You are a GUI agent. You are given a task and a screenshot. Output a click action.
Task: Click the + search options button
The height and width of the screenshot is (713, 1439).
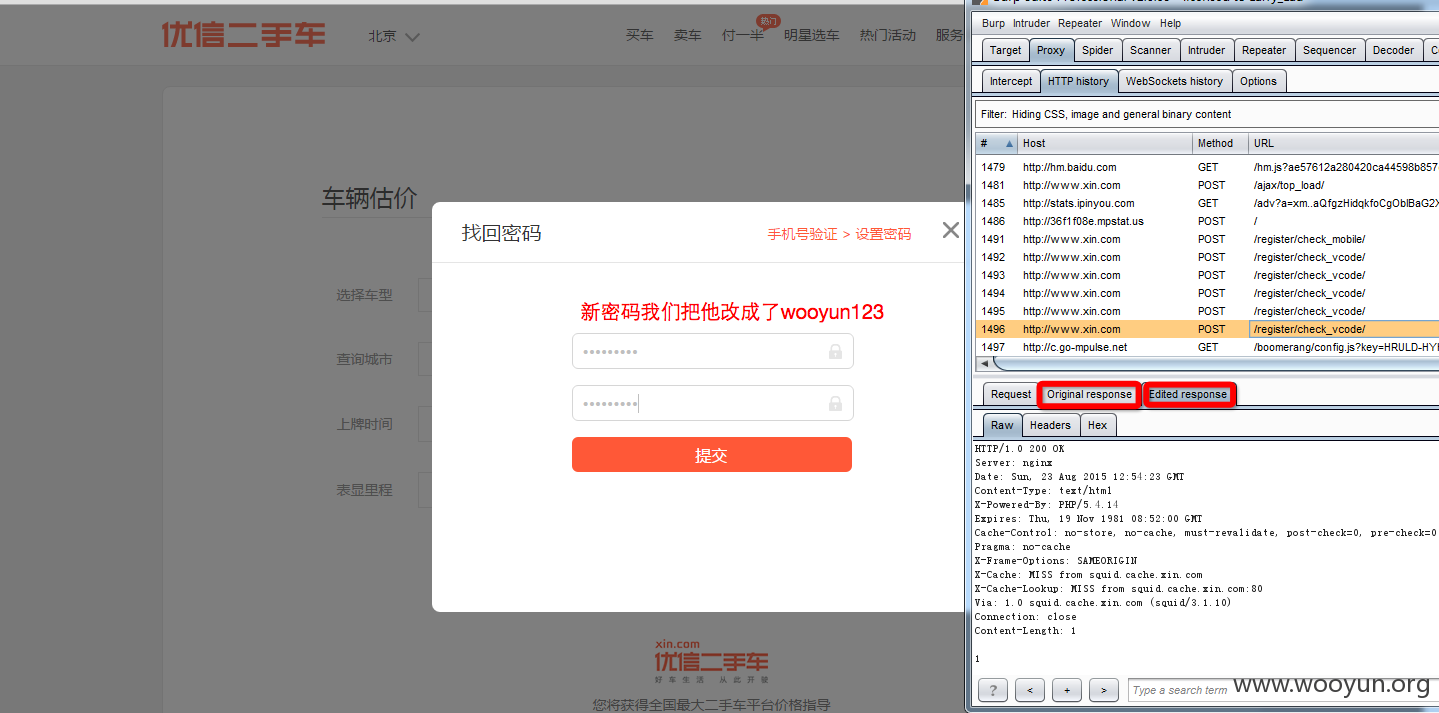1067,690
